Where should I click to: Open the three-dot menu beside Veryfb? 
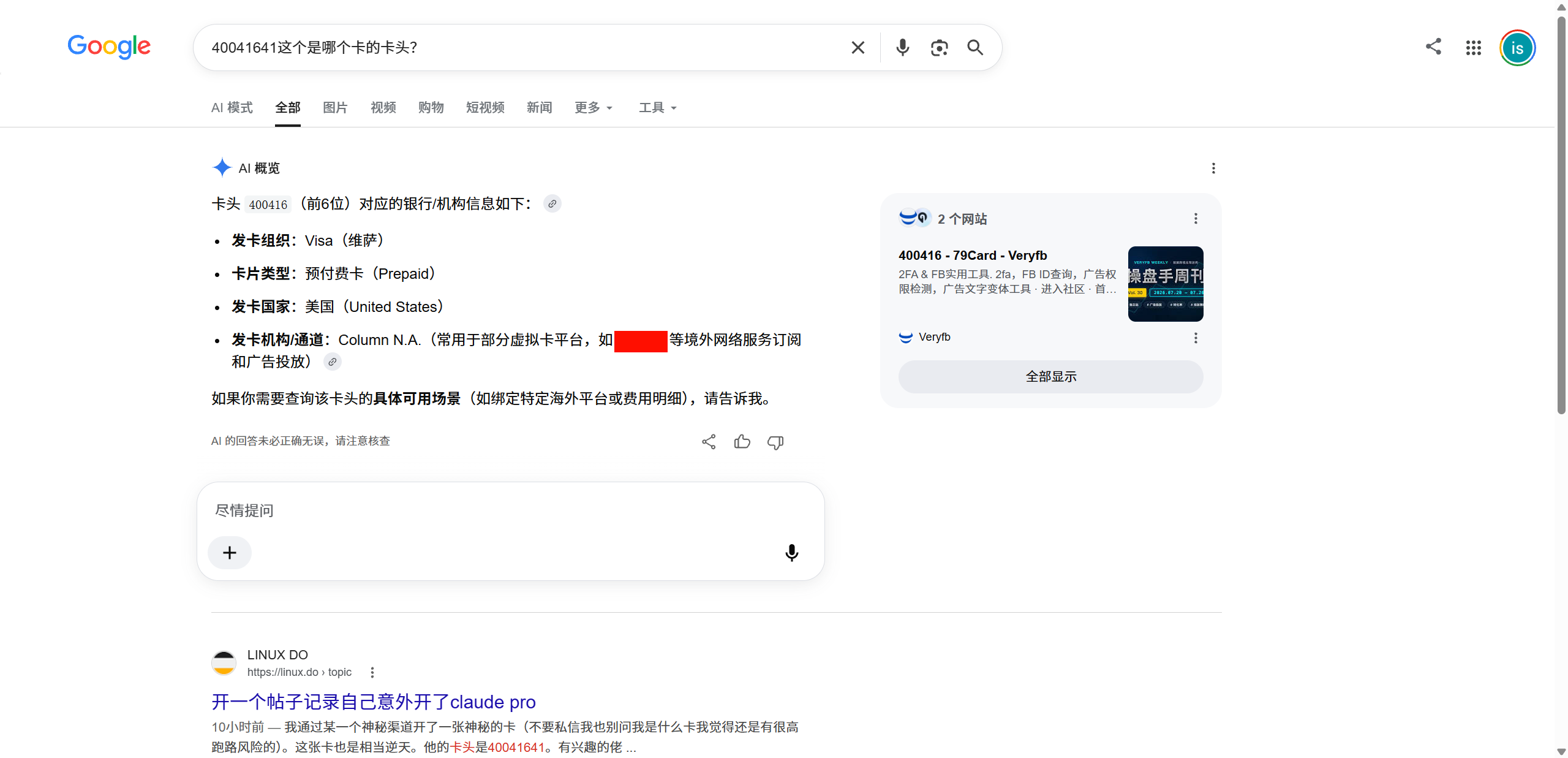click(1196, 338)
